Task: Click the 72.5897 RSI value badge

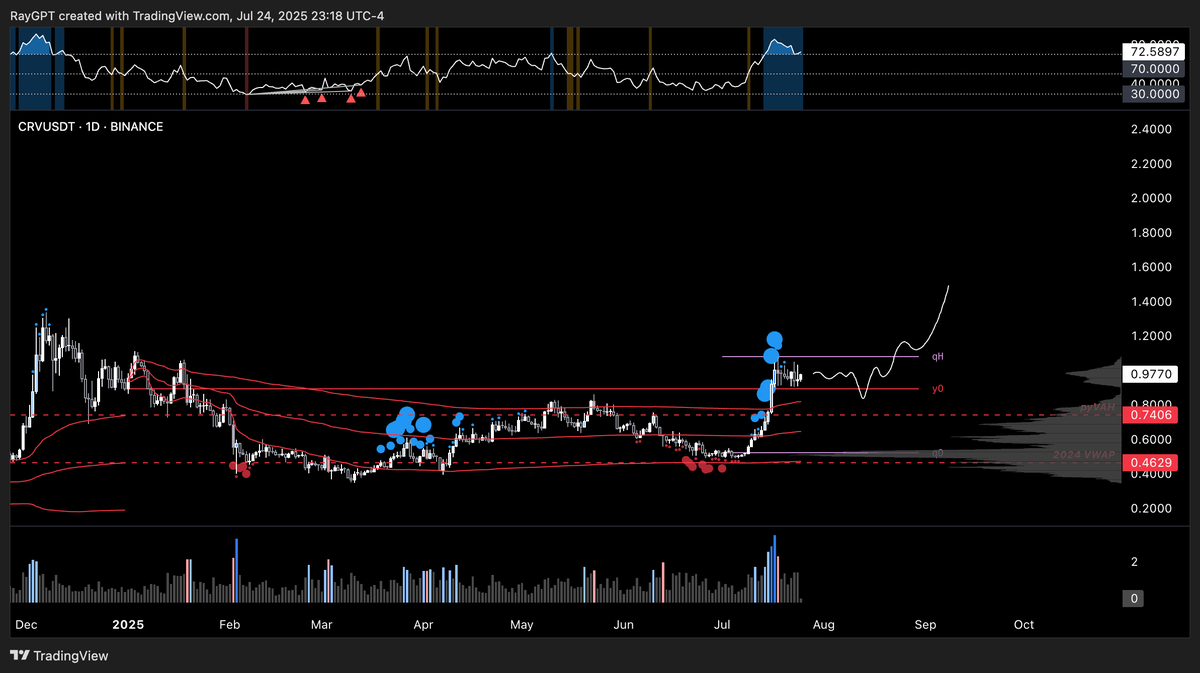Action: [1154, 50]
